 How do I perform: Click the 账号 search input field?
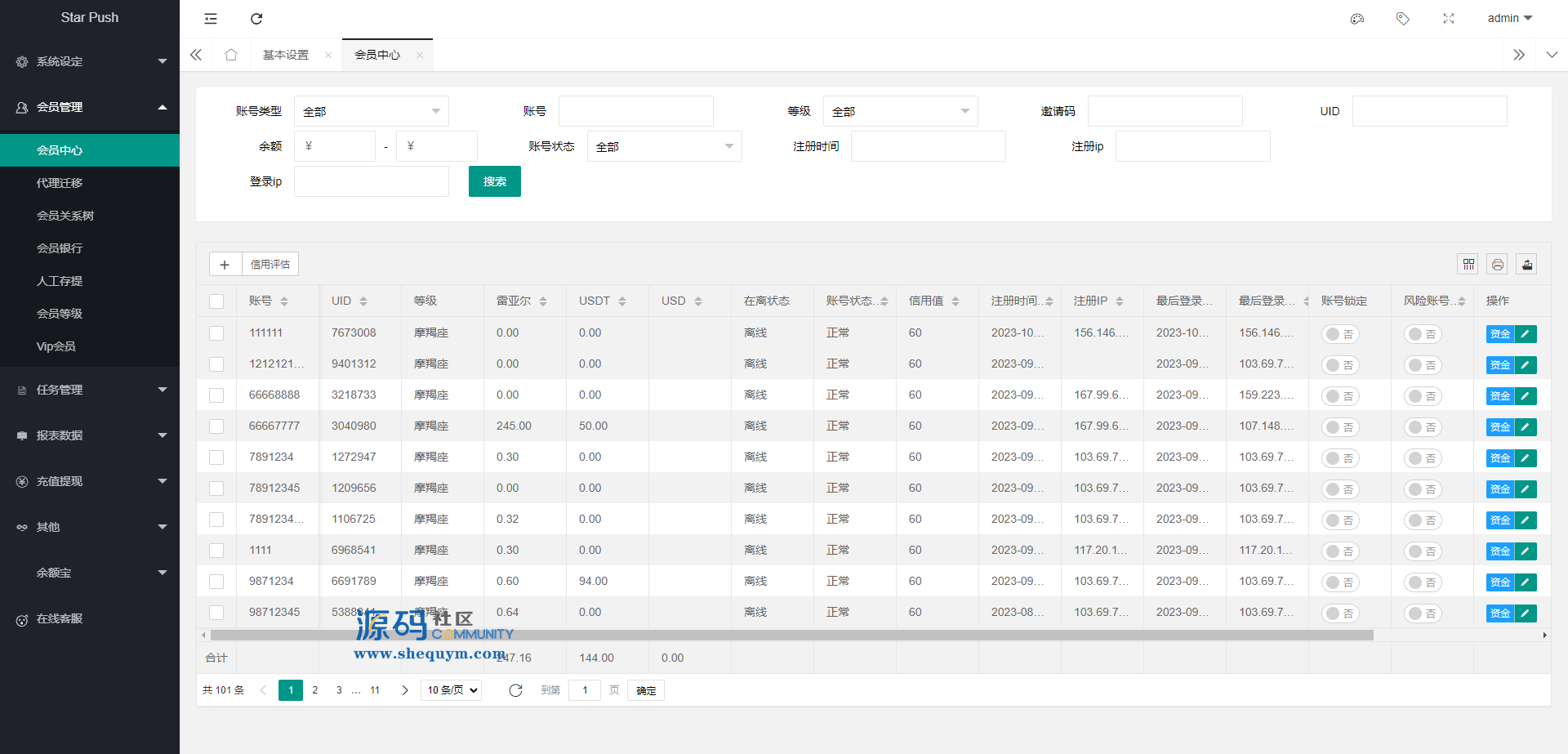coord(636,111)
